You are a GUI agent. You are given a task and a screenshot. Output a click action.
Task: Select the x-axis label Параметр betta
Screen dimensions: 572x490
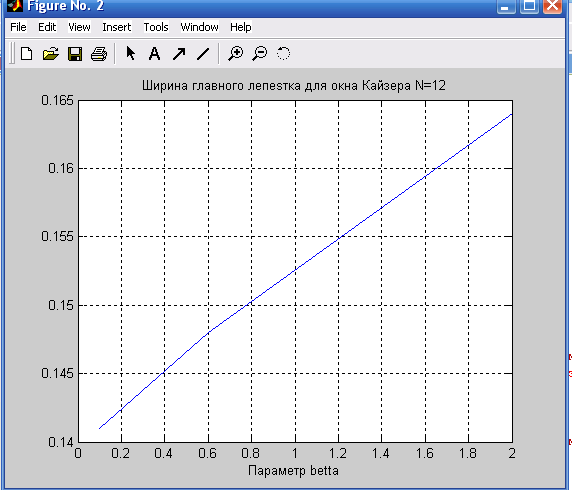[x=293, y=471]
